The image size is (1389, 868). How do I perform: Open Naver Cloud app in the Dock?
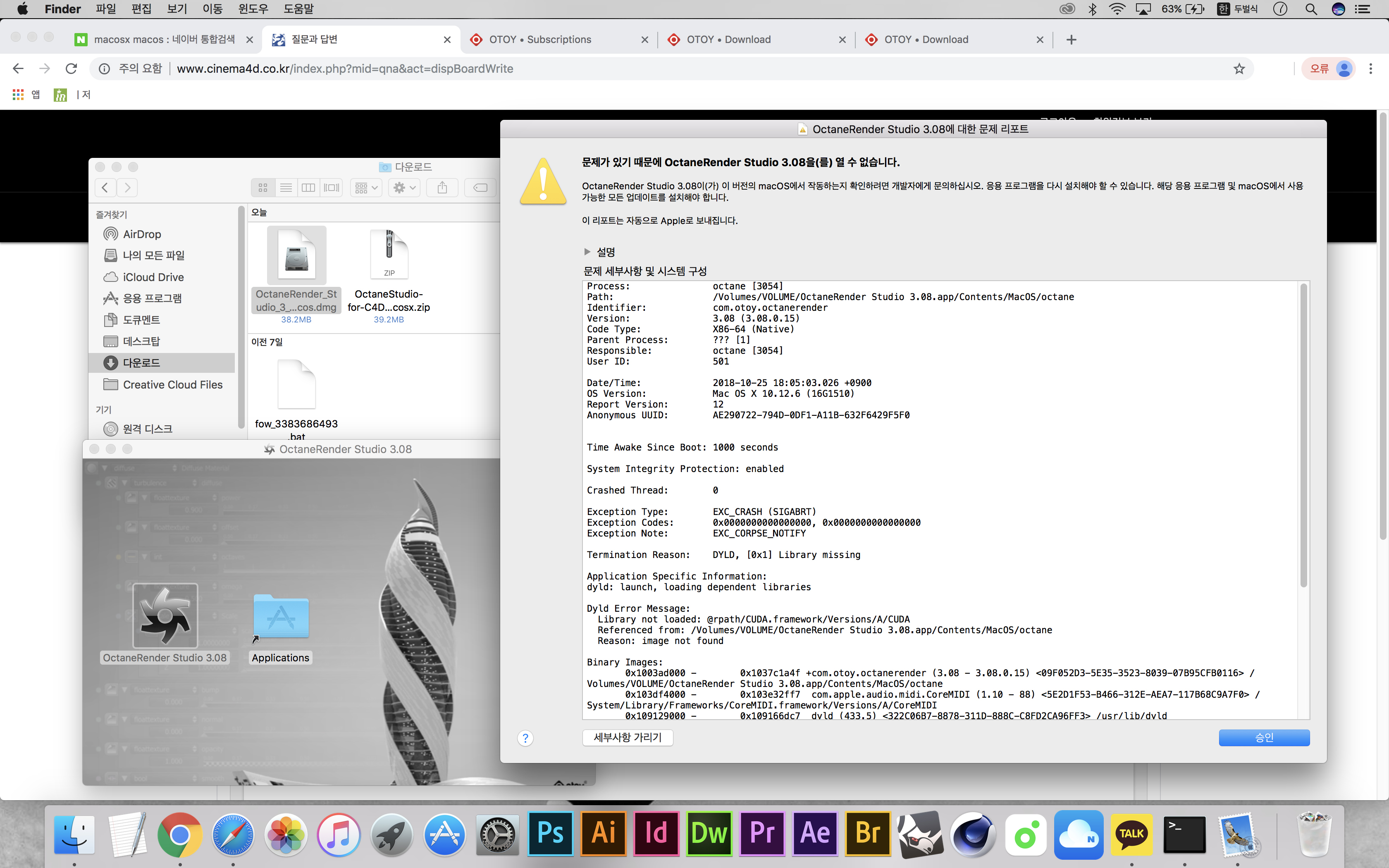click(1079, 834)
